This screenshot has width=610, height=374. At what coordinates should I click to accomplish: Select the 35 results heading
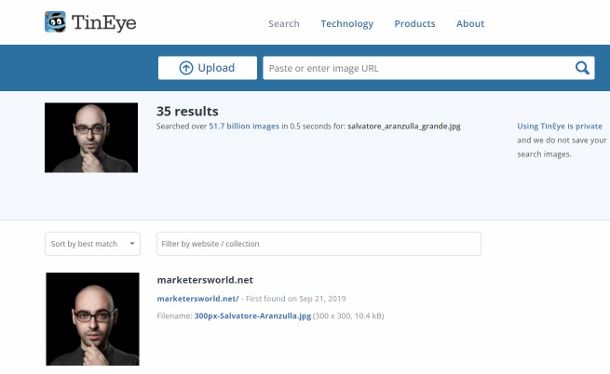click(x=187, y=111)
